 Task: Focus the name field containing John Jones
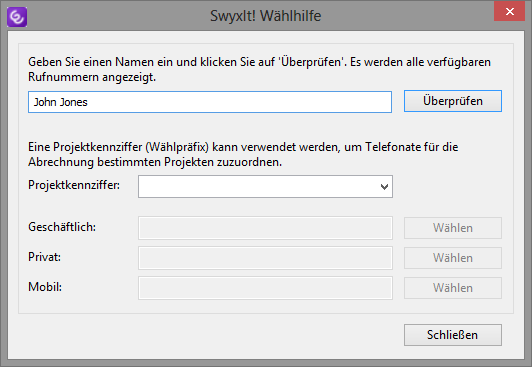coord(210,102)
